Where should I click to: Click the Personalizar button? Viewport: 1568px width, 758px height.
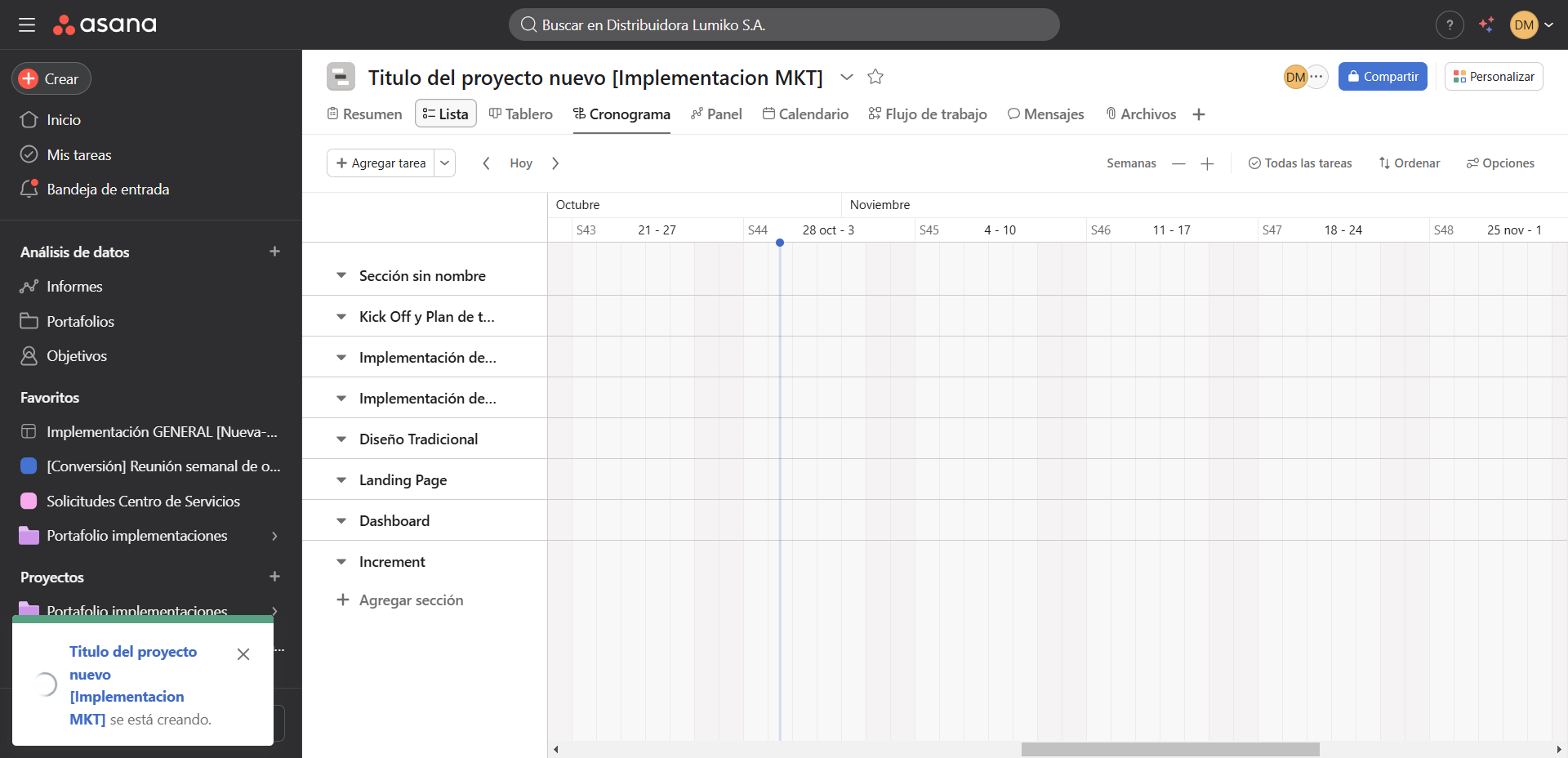click(1494, 77)
